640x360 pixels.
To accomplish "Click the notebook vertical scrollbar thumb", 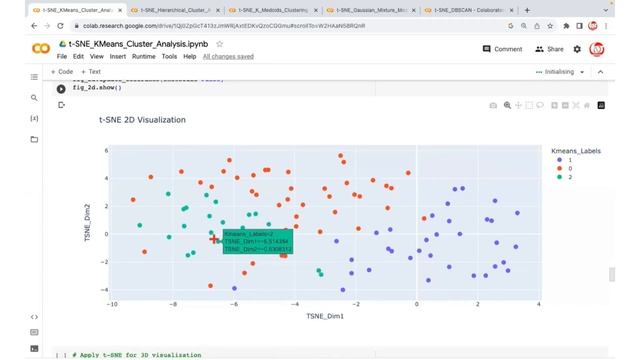I will tap(611, 274).
